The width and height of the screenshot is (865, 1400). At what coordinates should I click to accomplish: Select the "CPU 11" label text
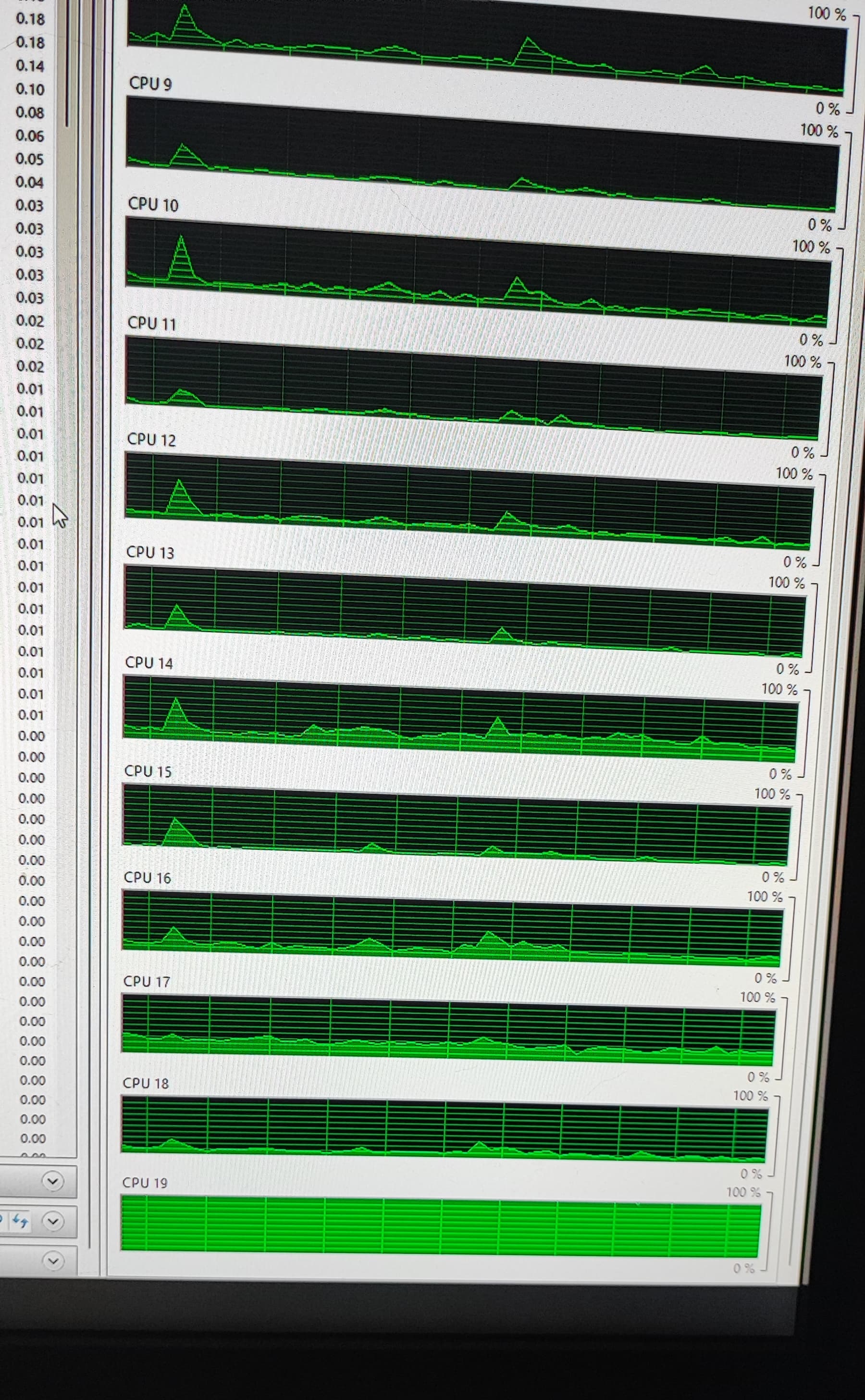(151, 324)
